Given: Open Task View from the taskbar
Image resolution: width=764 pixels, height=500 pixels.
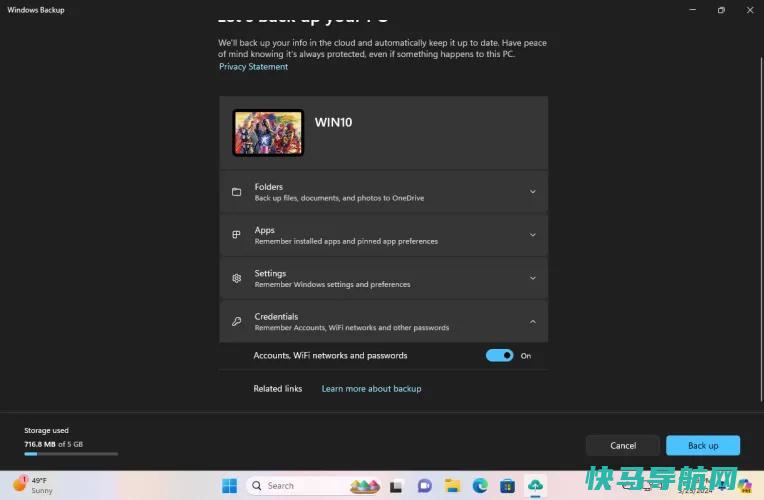Looking at the screenshot, I should point(396,486).
